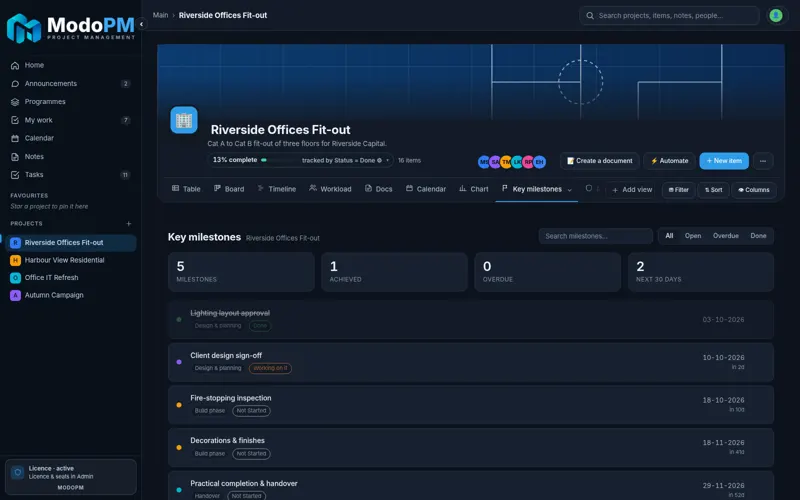800x500 pixels.
Task: Click the Announcements count badge showing 2
Action: tap(126, 84)
